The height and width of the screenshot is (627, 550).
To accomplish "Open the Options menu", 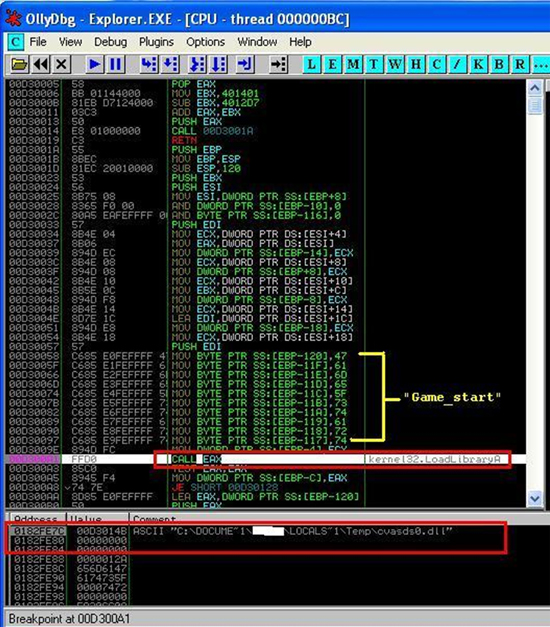I will click(205, 42).
